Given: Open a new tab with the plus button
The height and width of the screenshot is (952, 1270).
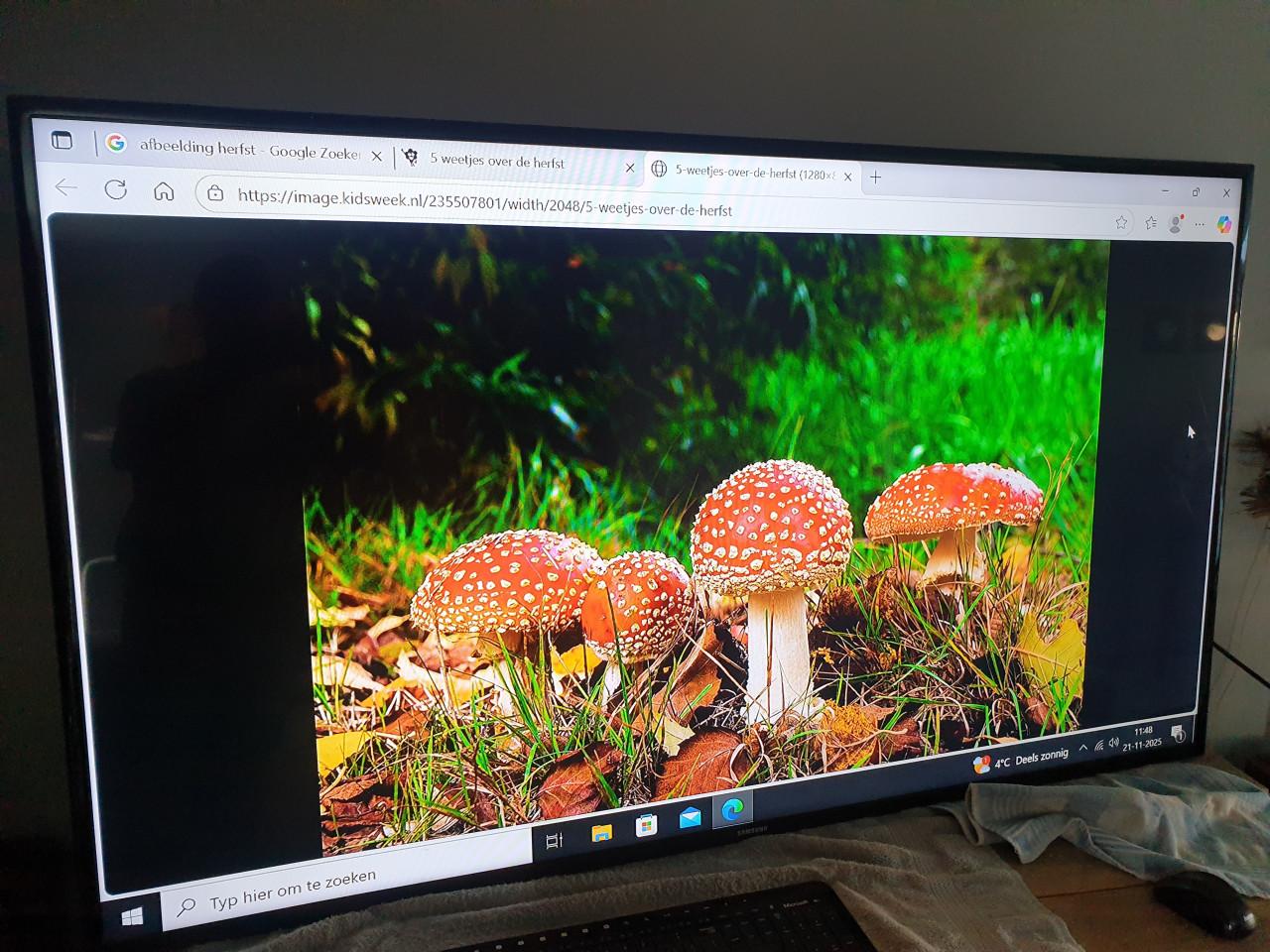Looking at the screenshot, I should pos(874,177).
